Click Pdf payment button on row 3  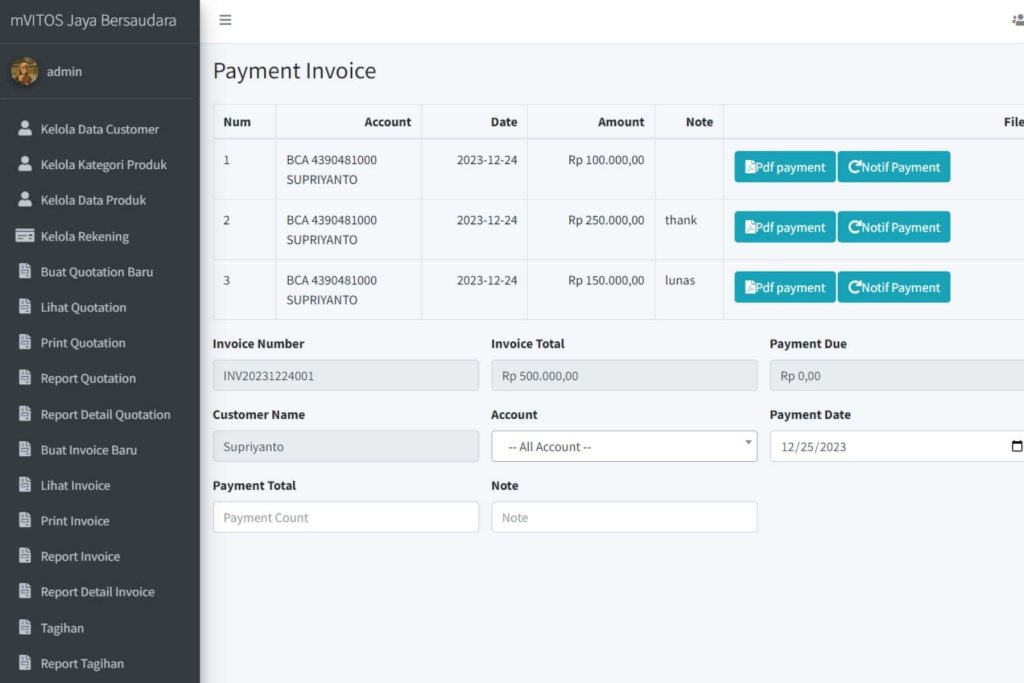coord(784,287)
